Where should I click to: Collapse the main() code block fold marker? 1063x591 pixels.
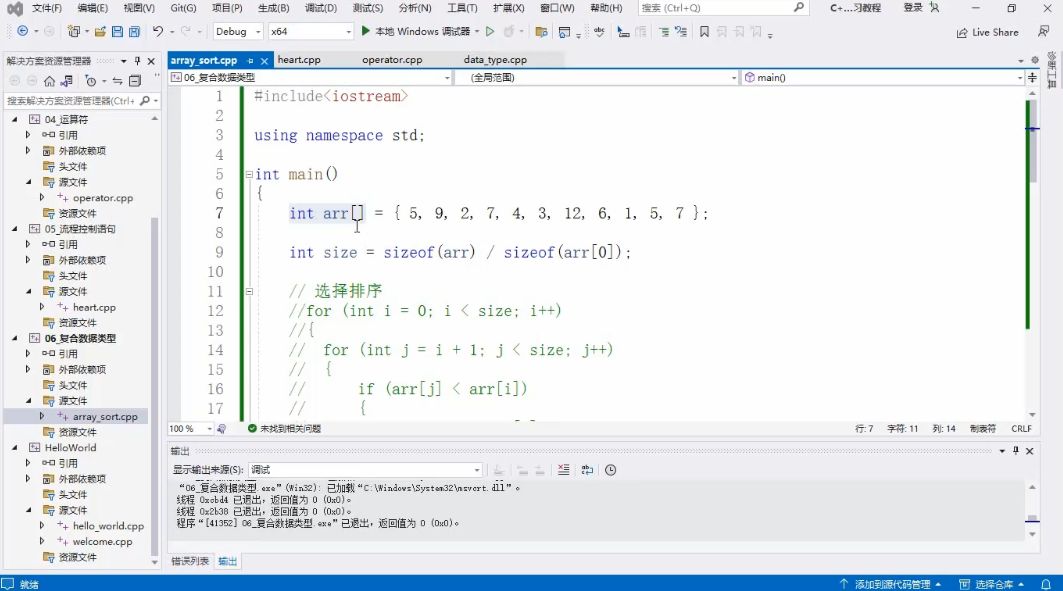click(249, 174)
